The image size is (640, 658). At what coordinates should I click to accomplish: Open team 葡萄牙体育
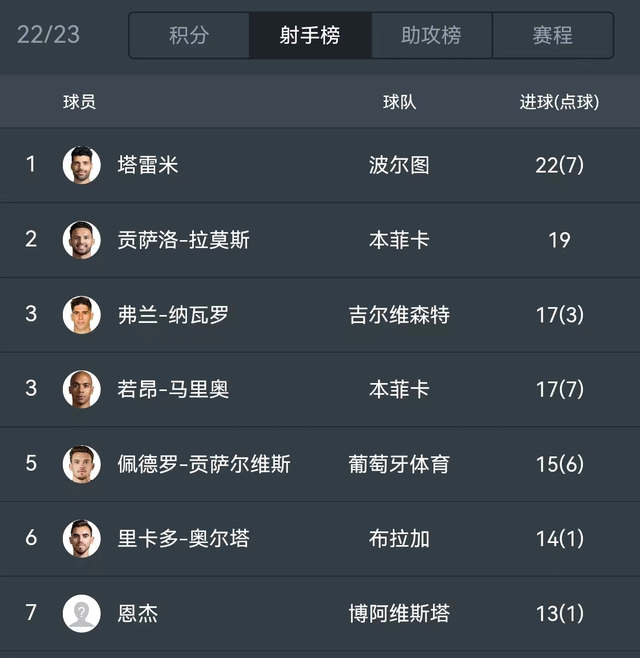399,464
